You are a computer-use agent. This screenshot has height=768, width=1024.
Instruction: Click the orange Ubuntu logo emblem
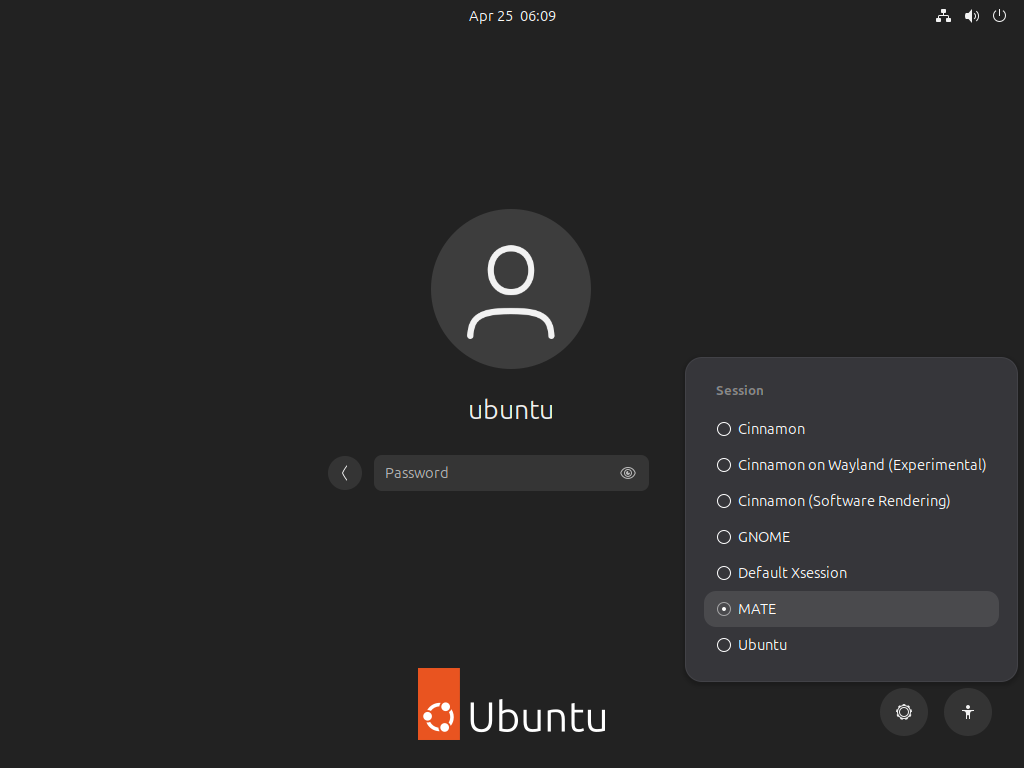[x=439, y=704]
